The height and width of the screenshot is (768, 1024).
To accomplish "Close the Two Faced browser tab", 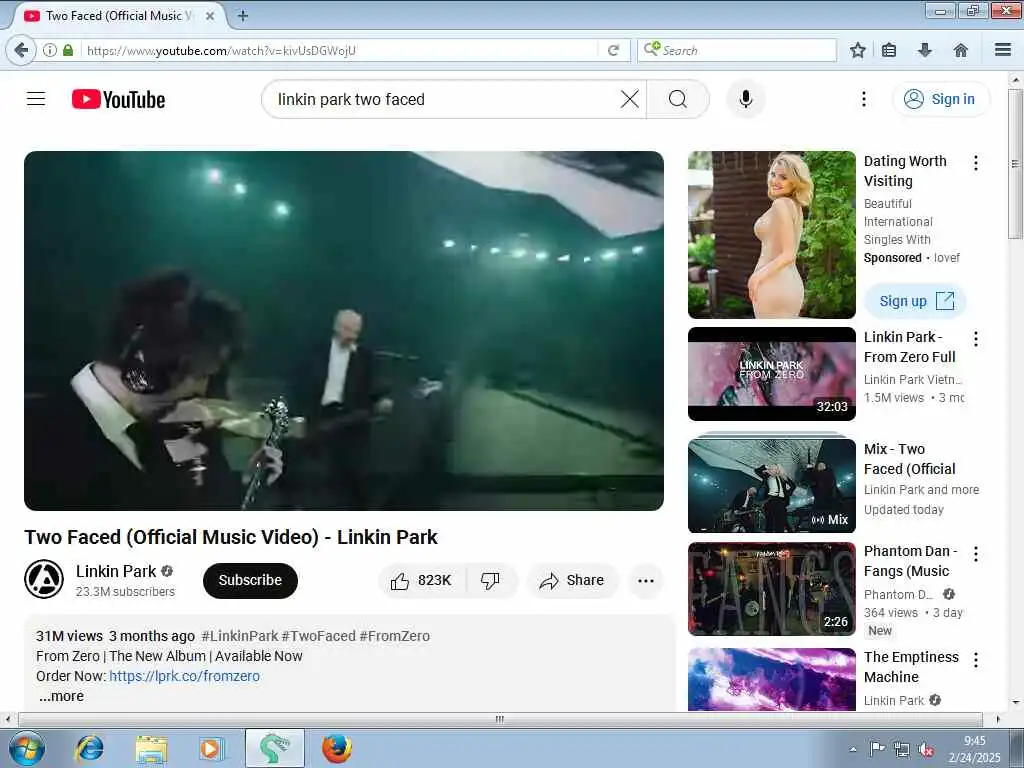I will [x=210, y=16].
